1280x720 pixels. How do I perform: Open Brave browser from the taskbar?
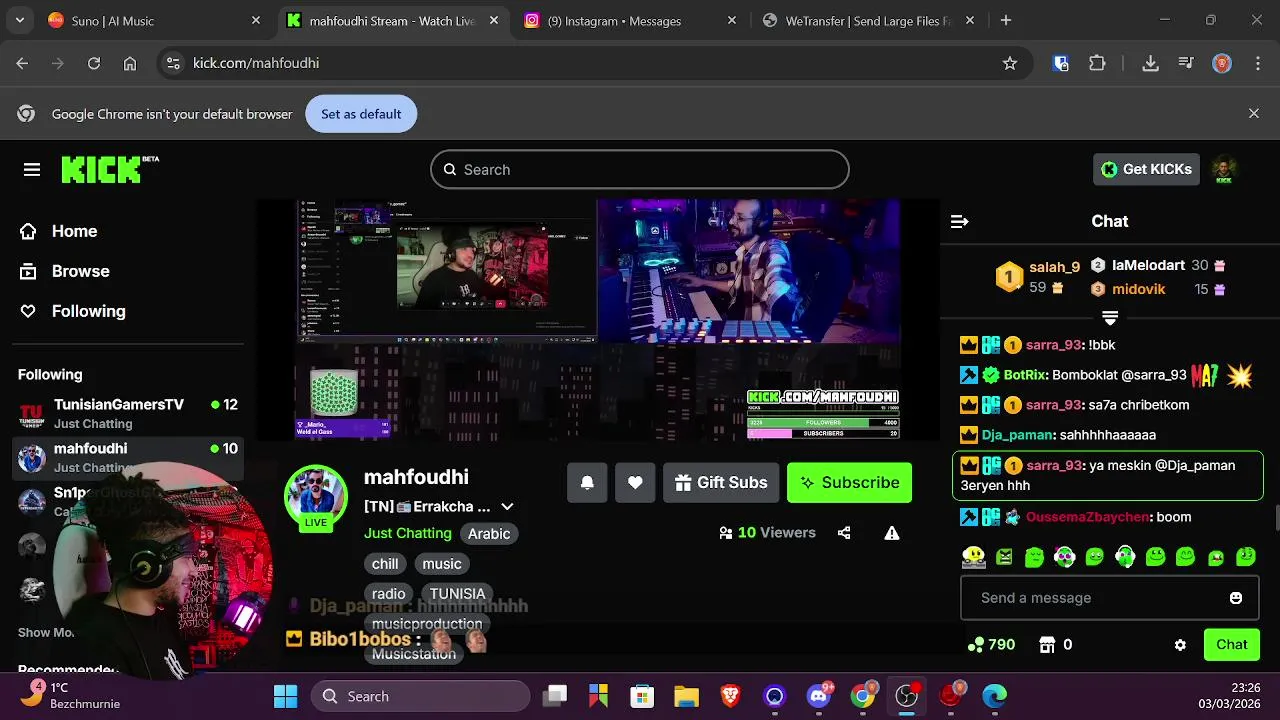[731, 696]
